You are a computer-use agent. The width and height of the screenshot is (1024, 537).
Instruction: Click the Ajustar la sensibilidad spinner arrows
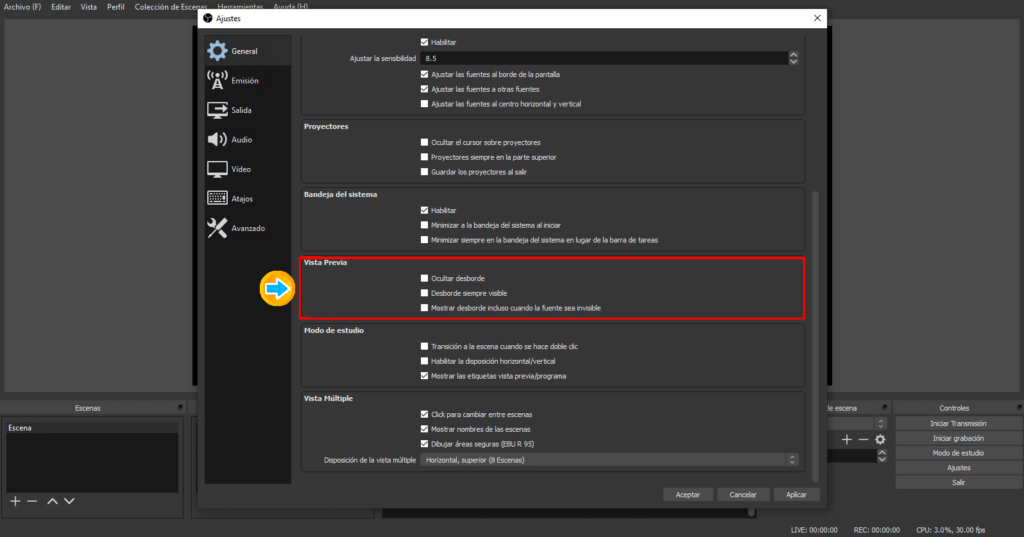[794, 59]
